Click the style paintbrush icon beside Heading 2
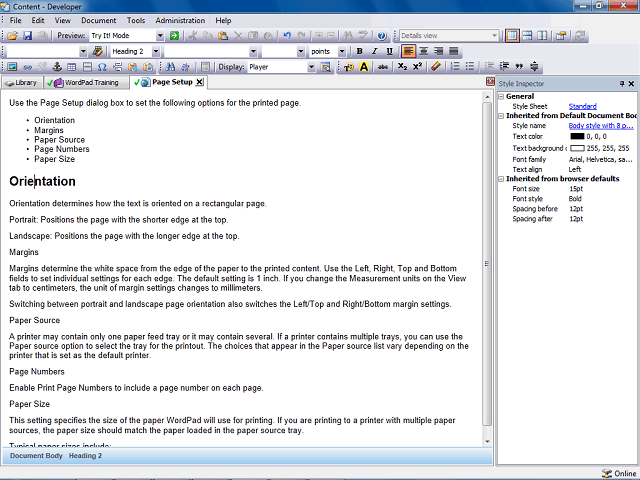 pos(98,51)
